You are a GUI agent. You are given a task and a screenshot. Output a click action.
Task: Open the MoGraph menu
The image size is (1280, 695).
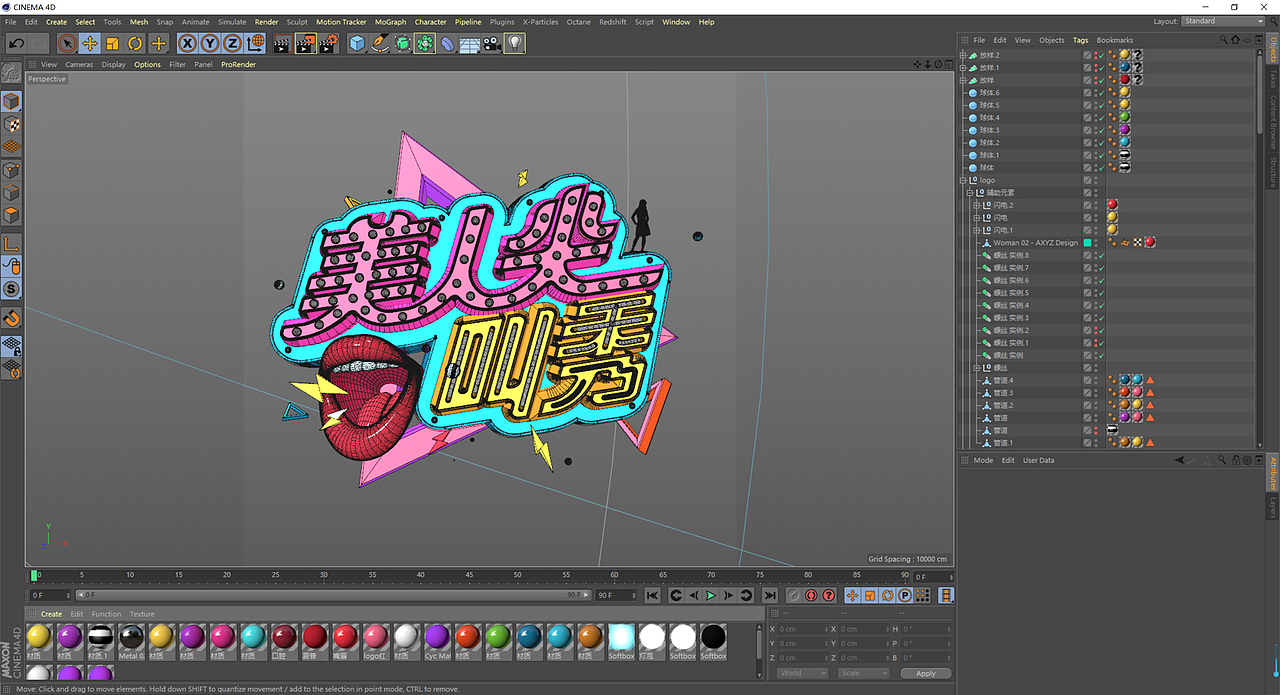[x=390, y=22]
